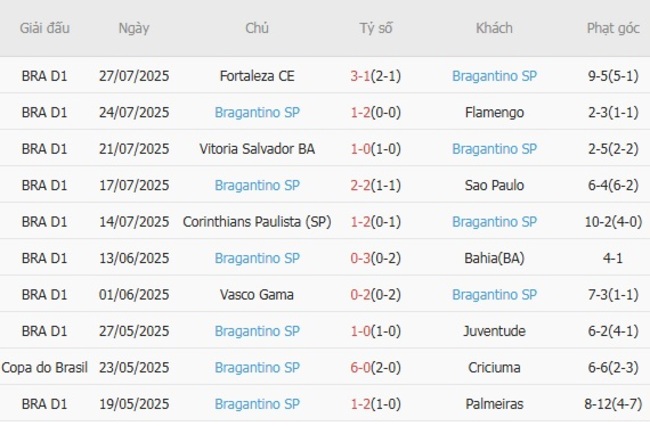Screen dimensions: 650x426
Task: Open the Sao Paulo team link
Action: tap(494, 185)
